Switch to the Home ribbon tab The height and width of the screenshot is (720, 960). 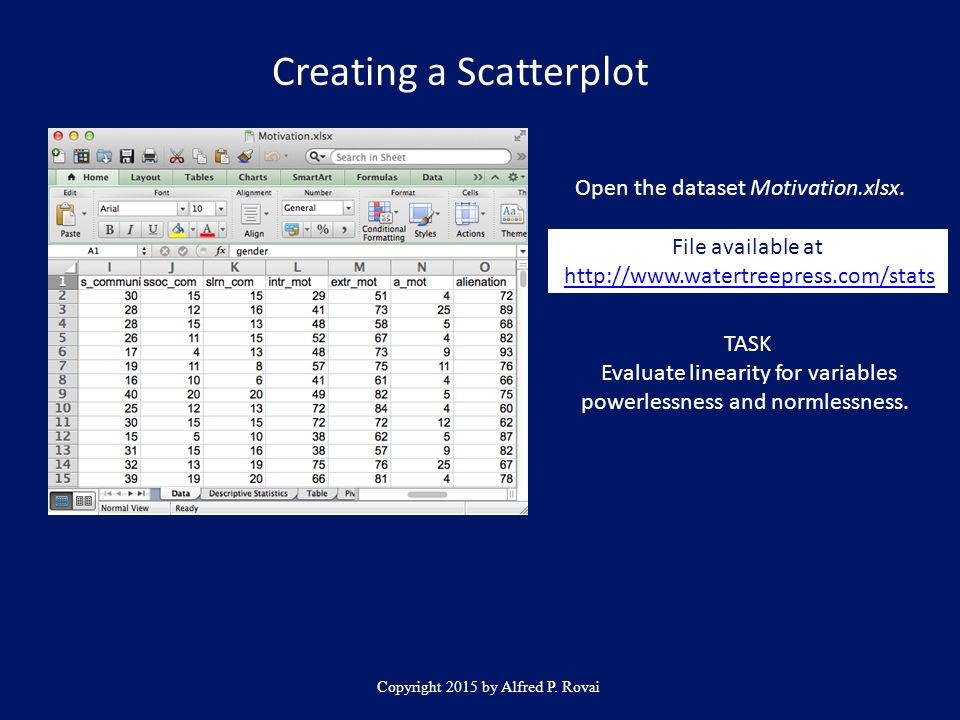88,177
